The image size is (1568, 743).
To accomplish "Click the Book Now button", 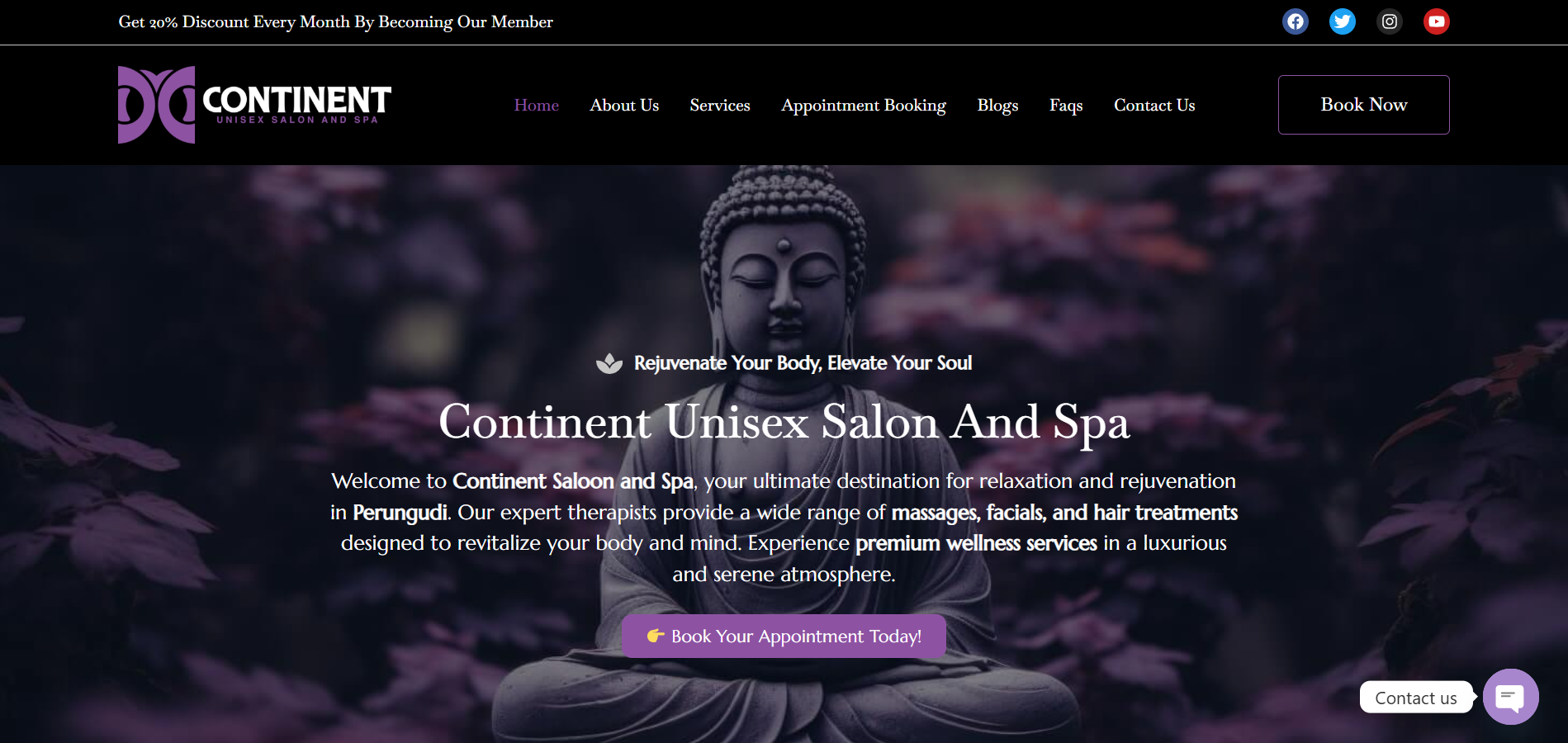I will point(1364,105).
